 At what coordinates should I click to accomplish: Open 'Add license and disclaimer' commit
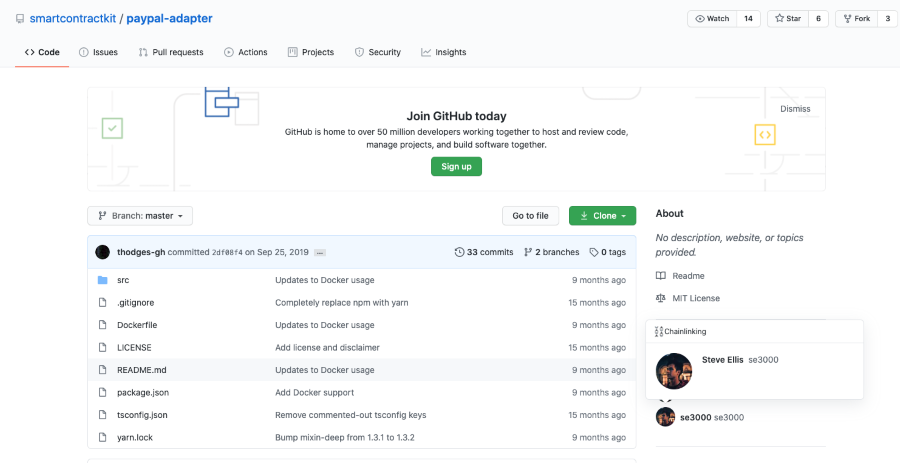[x=327, y=348]
